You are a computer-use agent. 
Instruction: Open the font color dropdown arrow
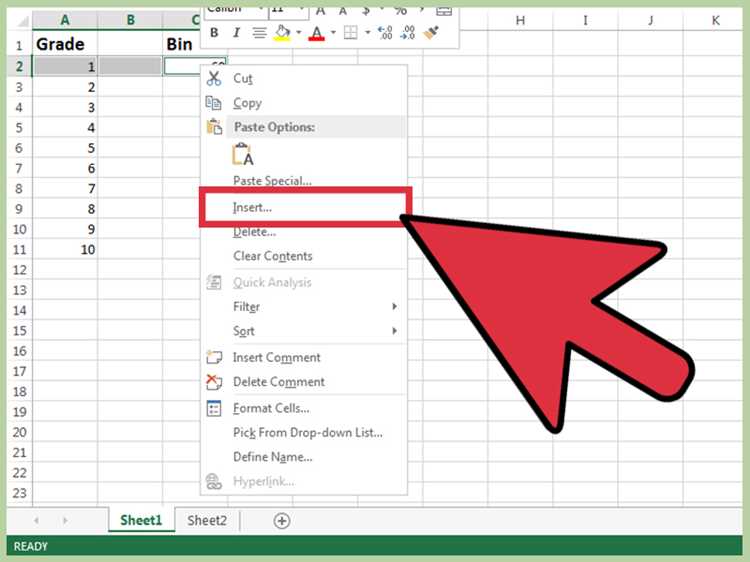(x=333, y=33)
